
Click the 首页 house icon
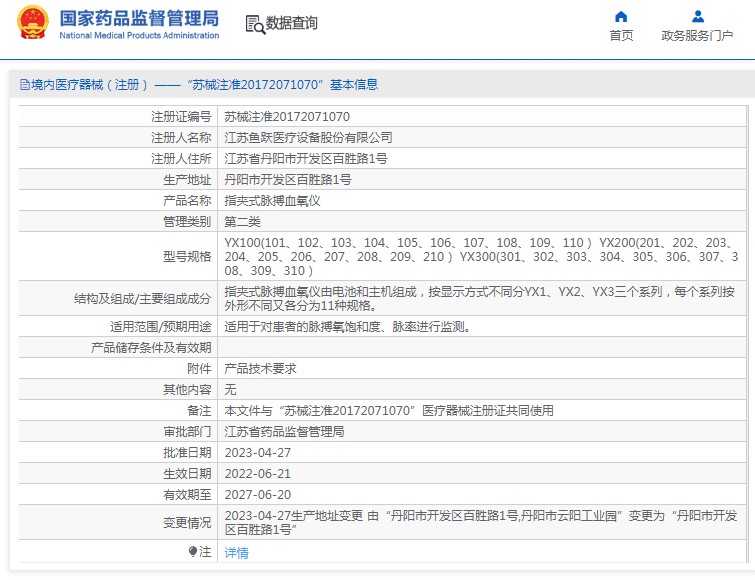coord(621,16)
